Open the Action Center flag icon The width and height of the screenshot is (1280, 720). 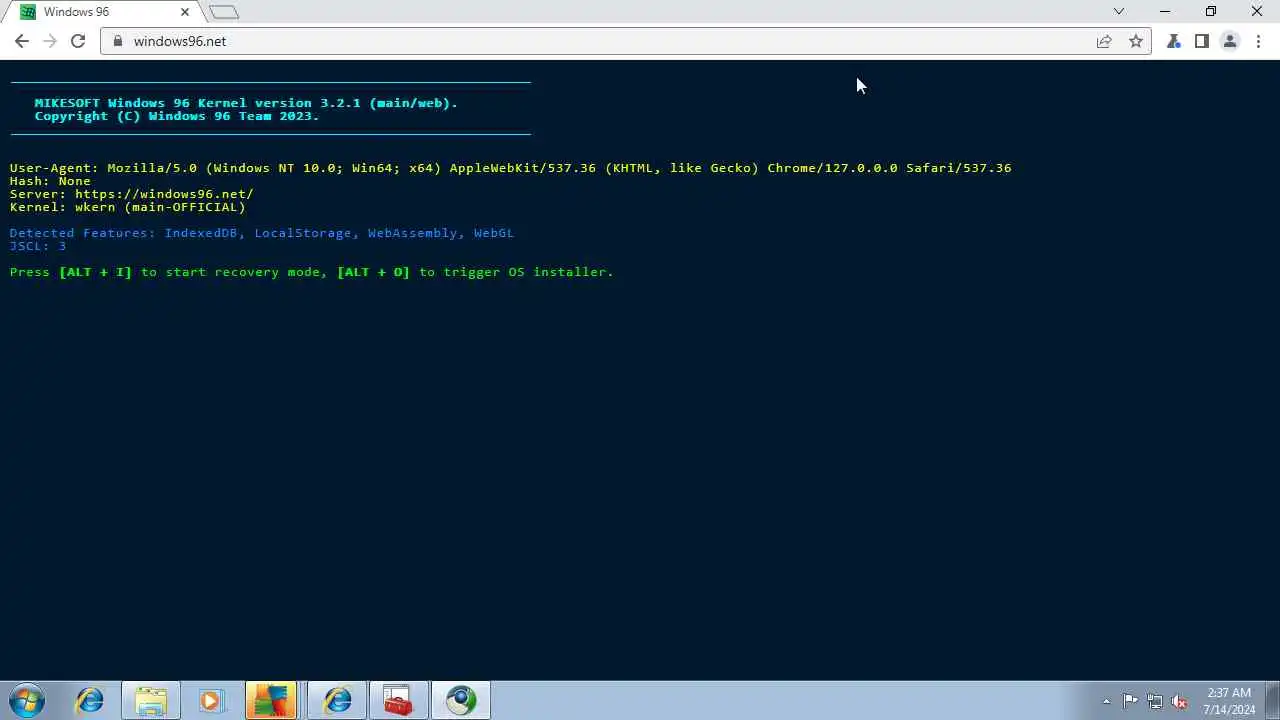1130,701
